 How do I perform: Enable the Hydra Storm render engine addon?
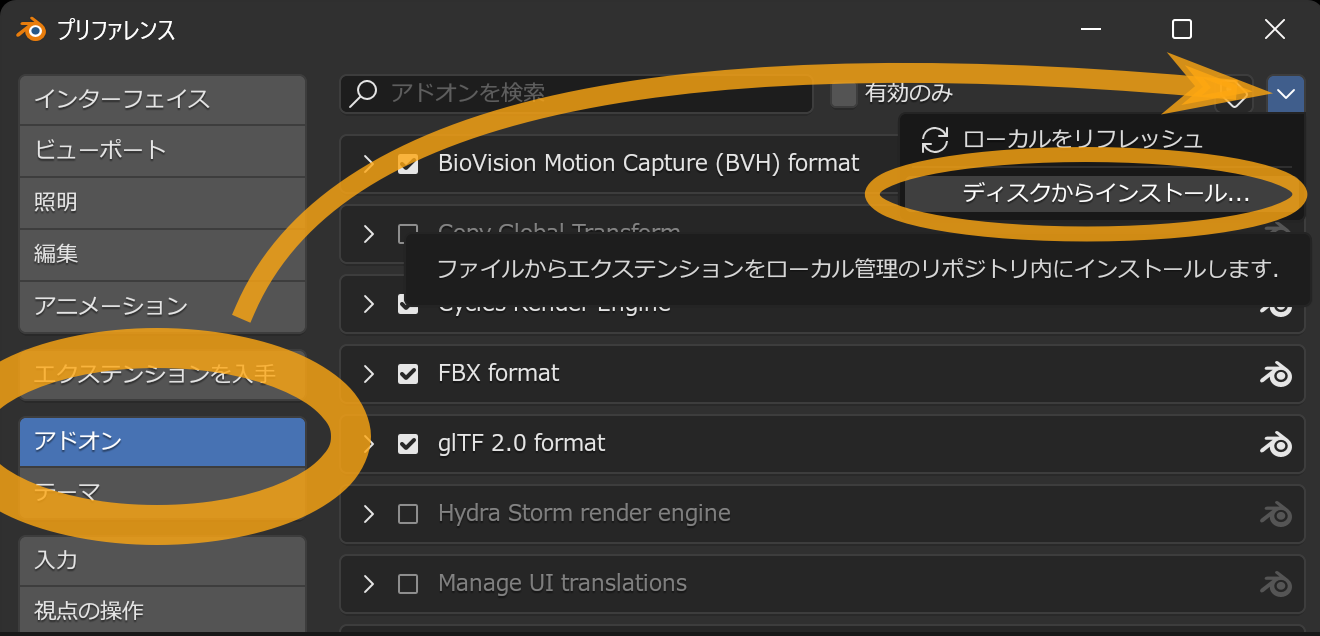click(x=408, y=514)
